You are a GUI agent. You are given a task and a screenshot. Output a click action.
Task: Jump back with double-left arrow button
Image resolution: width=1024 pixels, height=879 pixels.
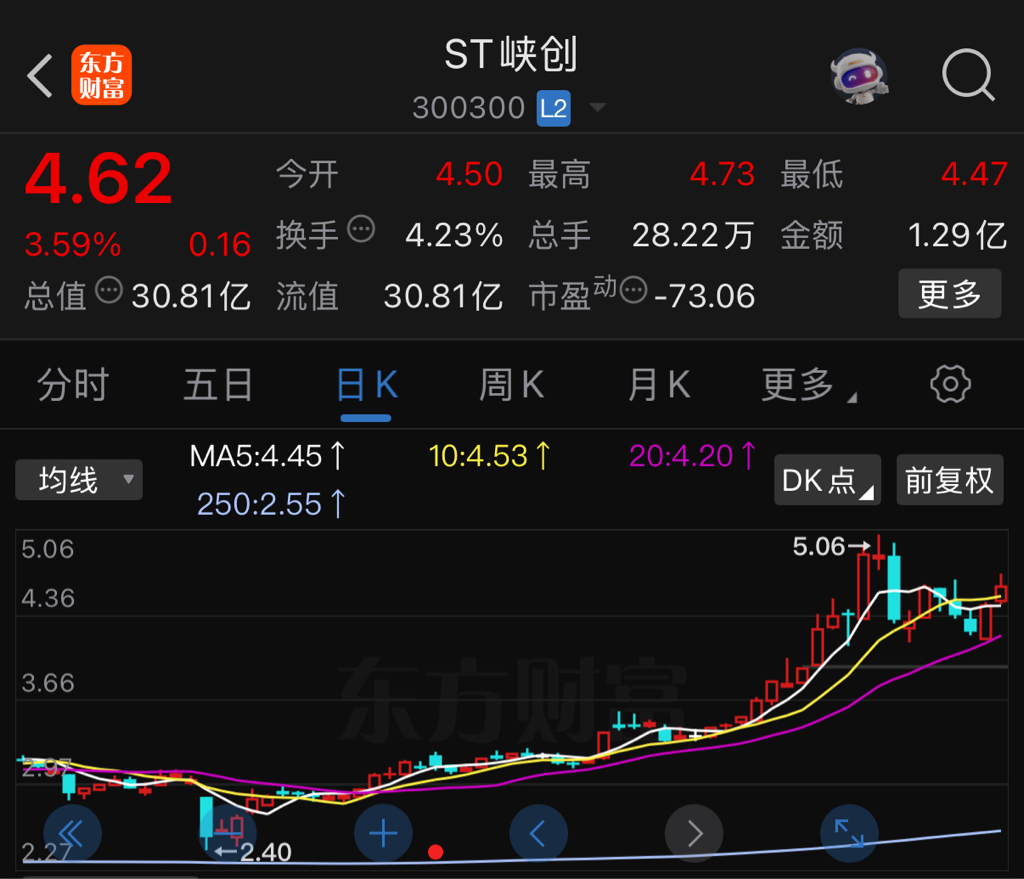pos(72,834)
